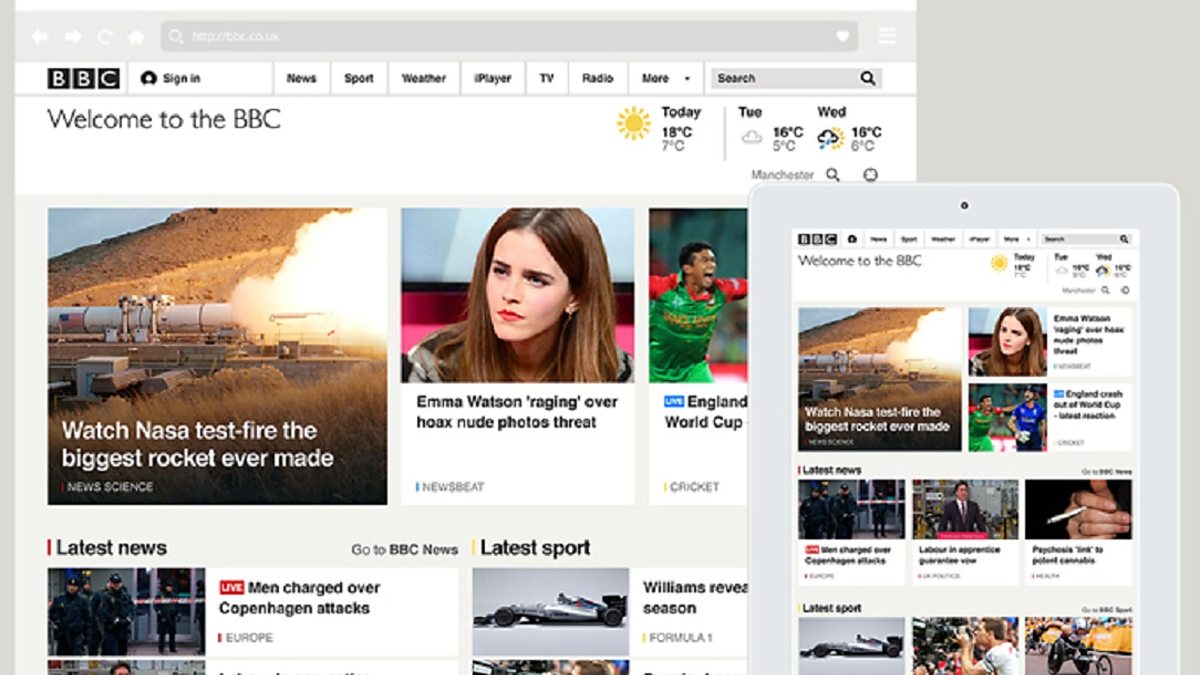Open News in the desktop nav bar

tap(301, 78)
